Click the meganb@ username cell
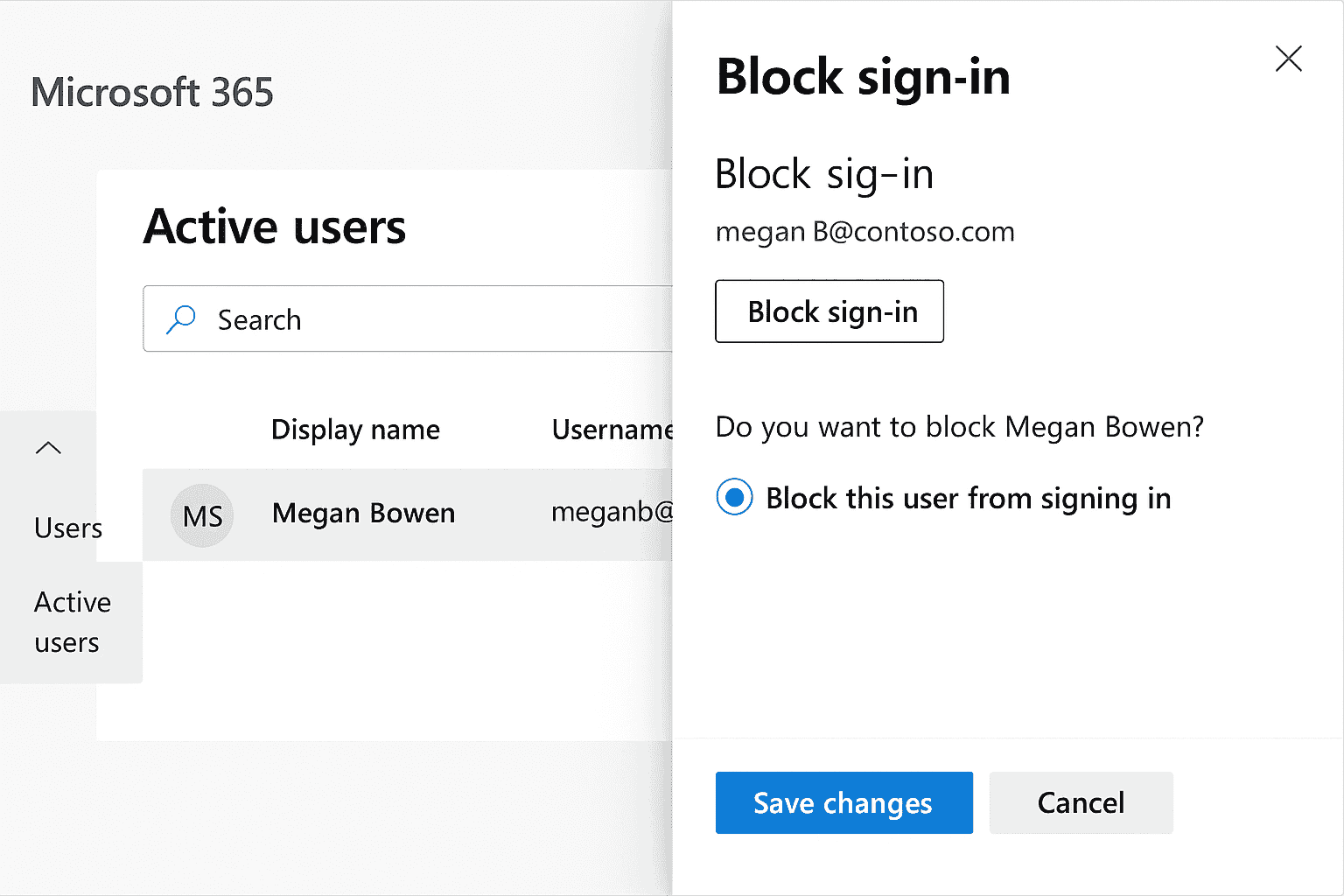Screen dimensions: 1344x896 point(612,512)
